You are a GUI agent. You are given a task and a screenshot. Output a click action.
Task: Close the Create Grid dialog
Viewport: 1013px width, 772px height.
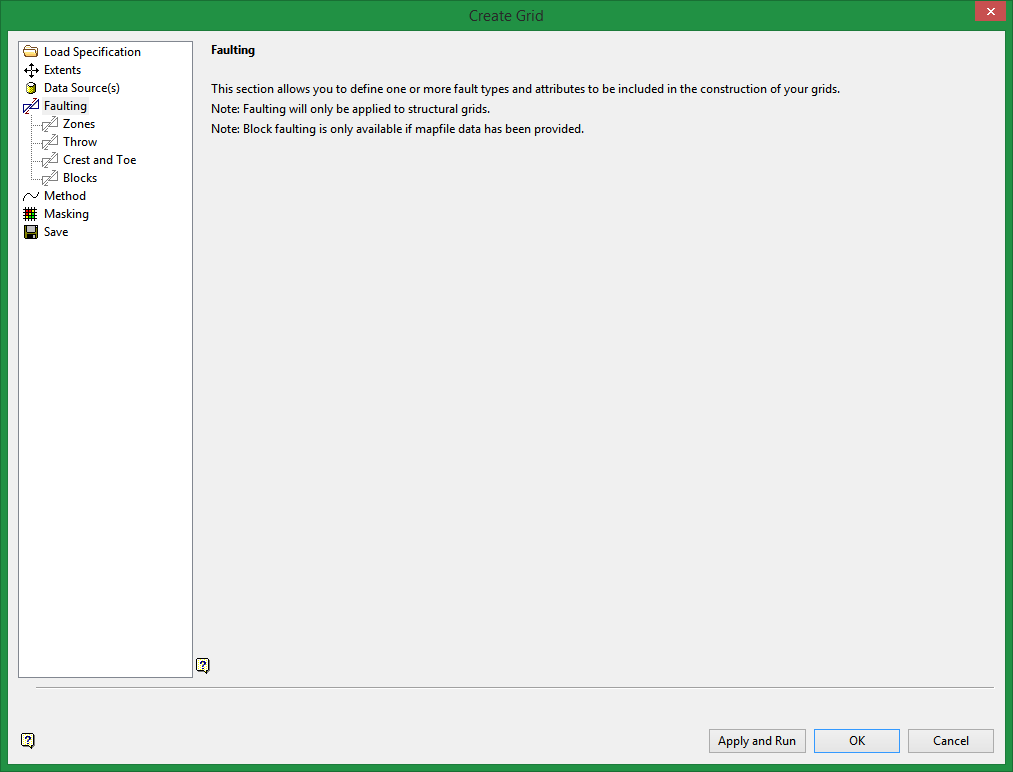coord(990,12)
